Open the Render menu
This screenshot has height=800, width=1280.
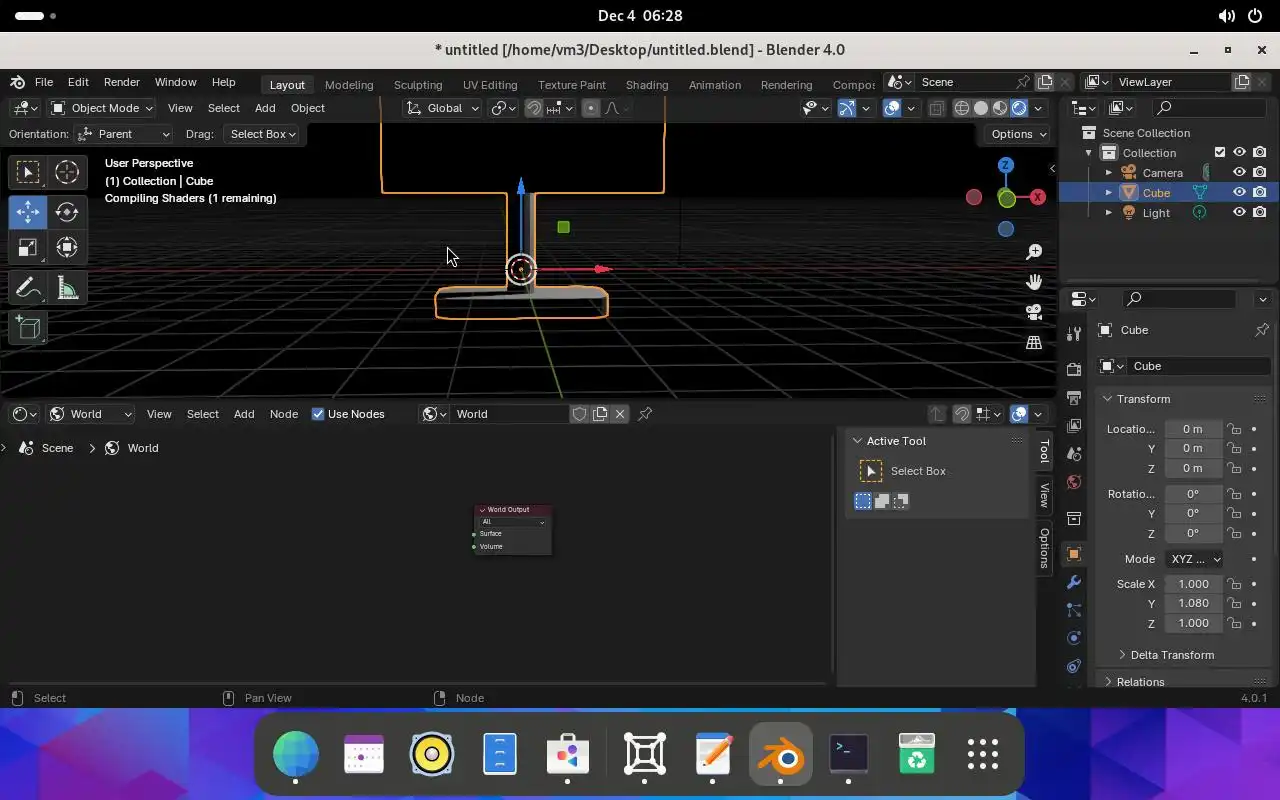[x=122, y=82]
